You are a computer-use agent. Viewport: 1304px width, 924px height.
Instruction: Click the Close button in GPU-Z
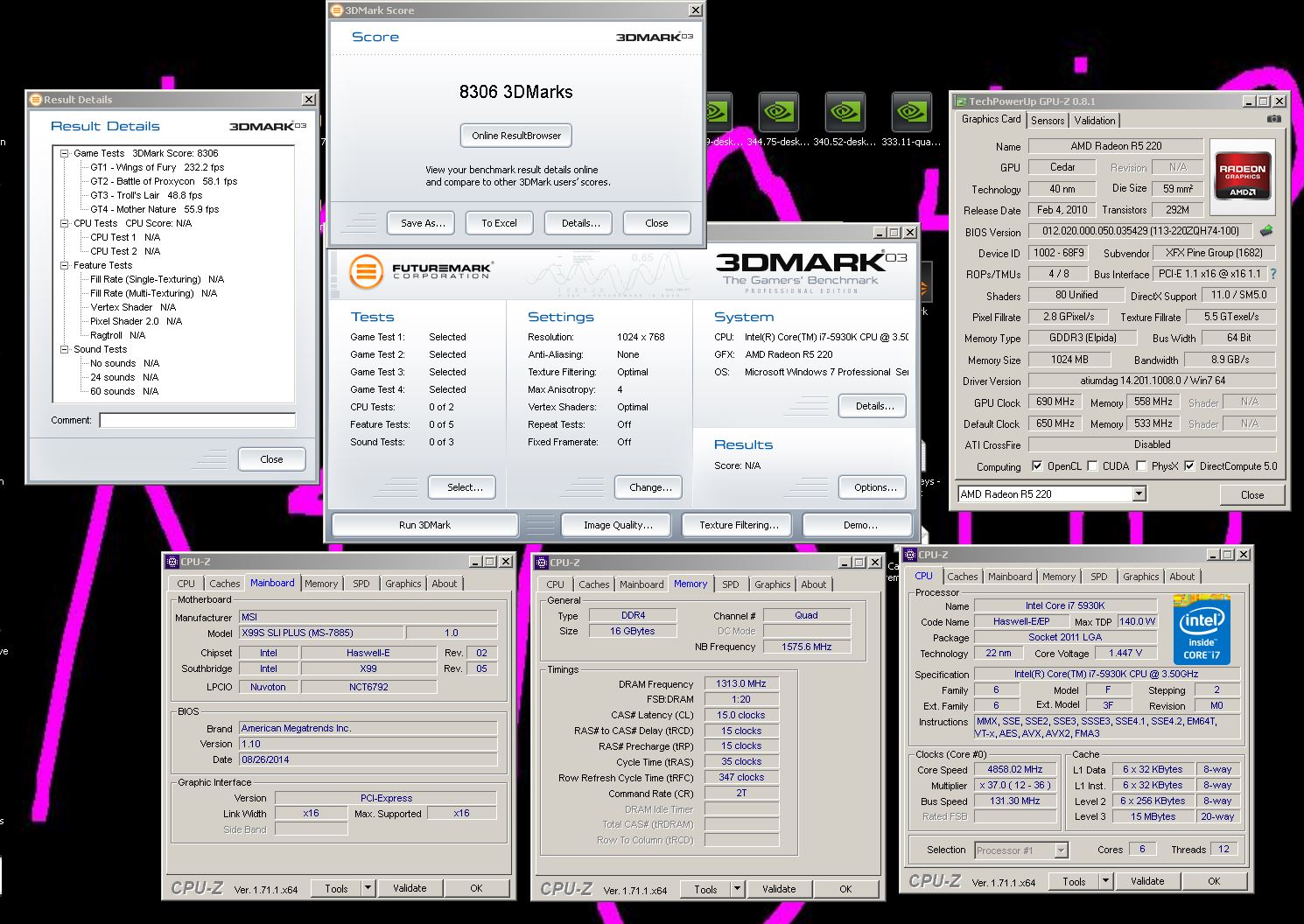(x=1252, y=495)
